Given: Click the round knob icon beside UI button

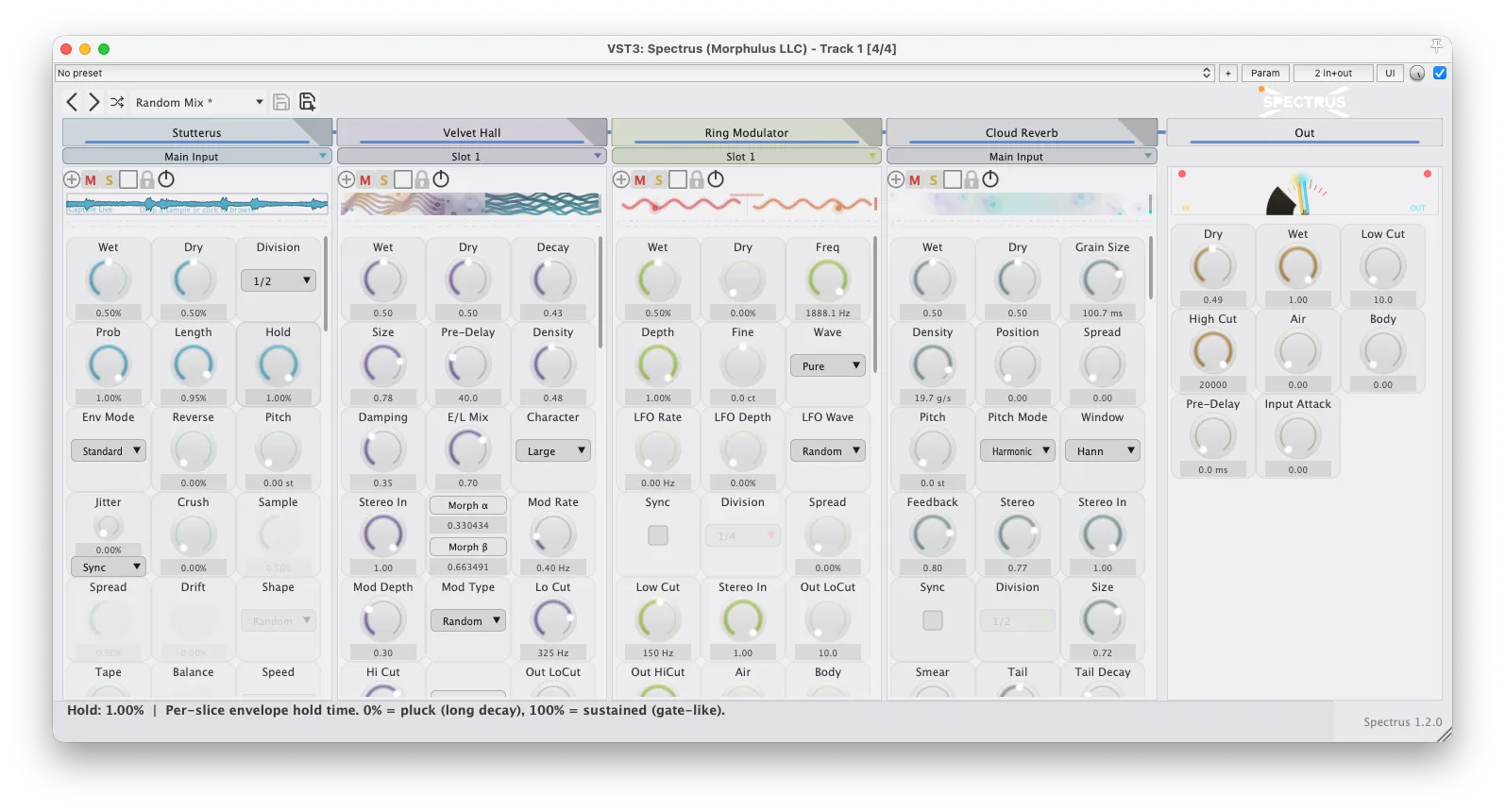Looking at the screenshot, I should pyautogui.click(x=1417, y=74).
